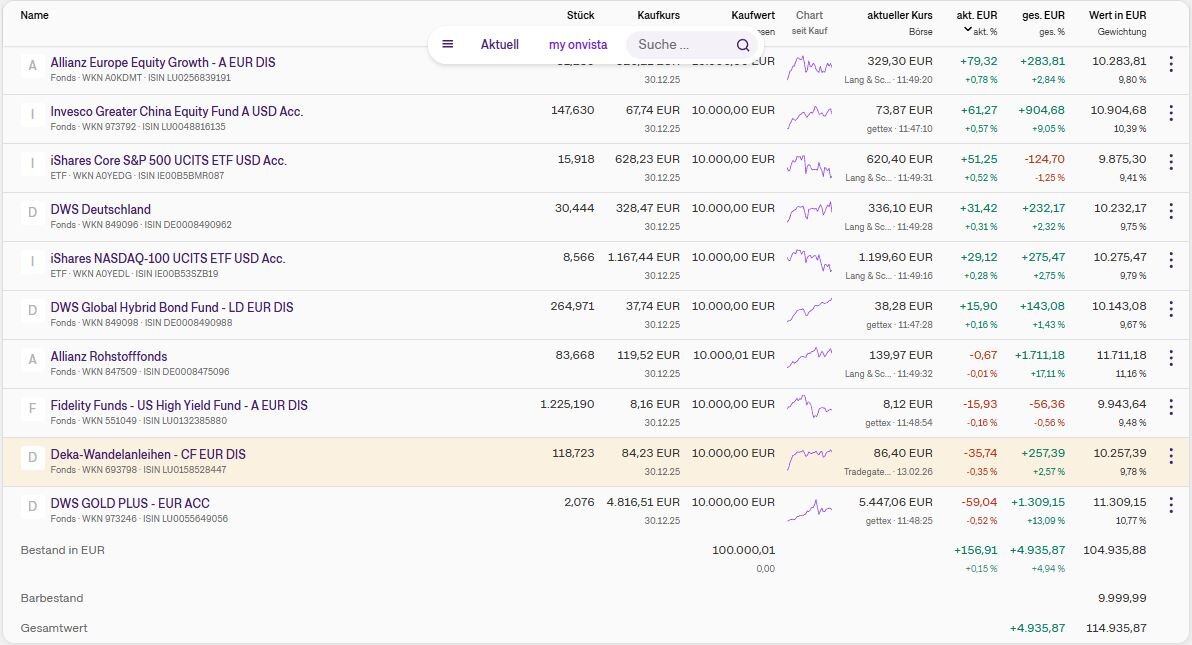Viewport: 1192px width, 645px height.
Task: Click the magnifier search icon
Action: (743, 45)
